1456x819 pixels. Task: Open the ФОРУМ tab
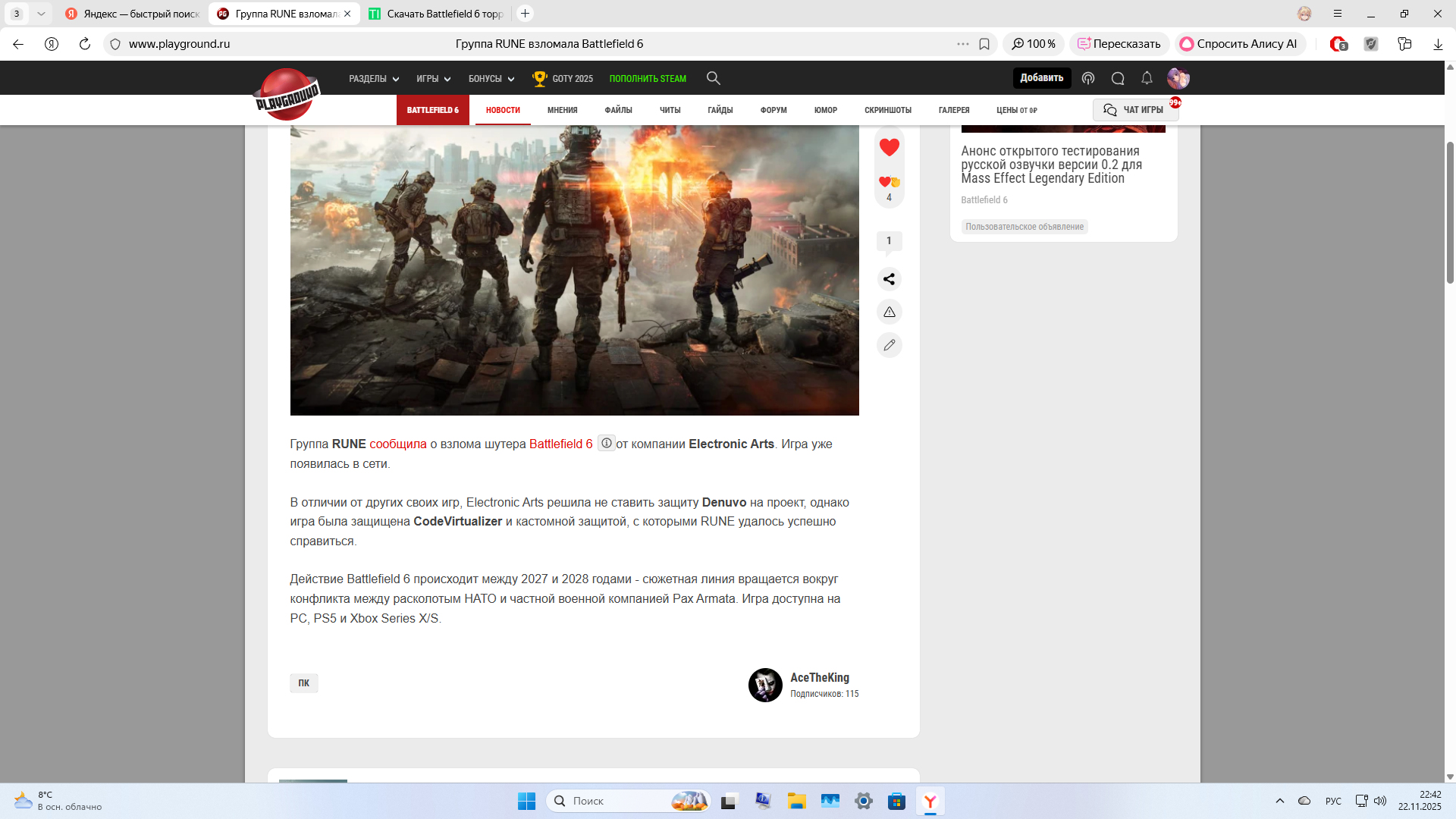(x=773, y=110)
